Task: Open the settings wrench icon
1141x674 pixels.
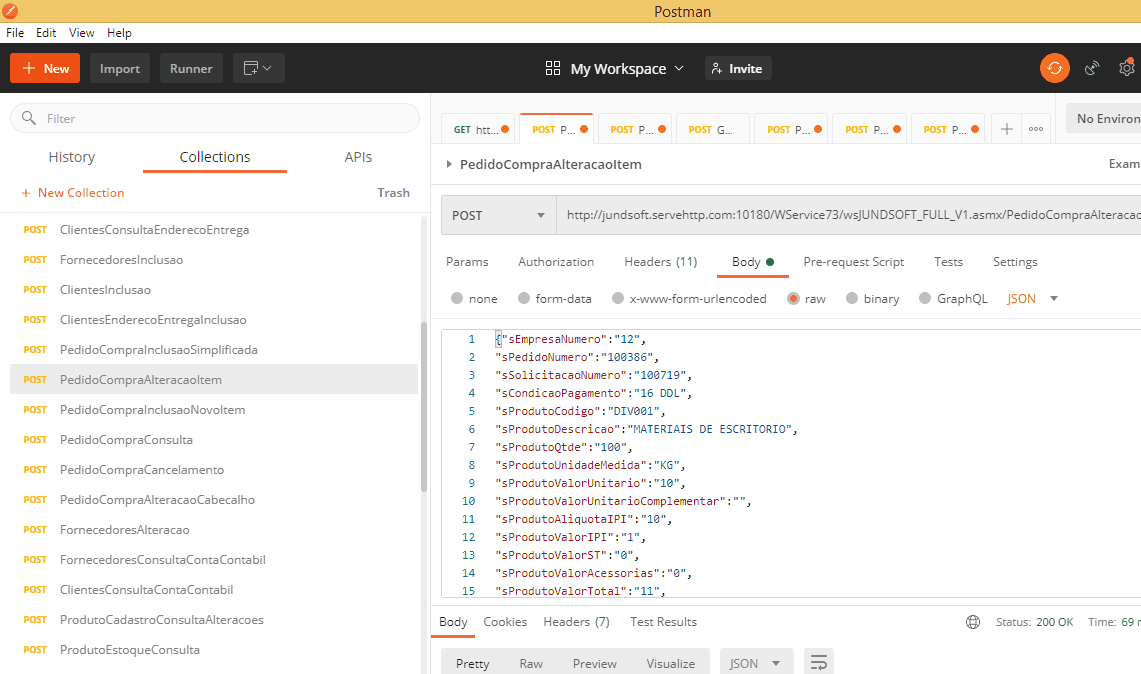Action: coord(1127,68)
